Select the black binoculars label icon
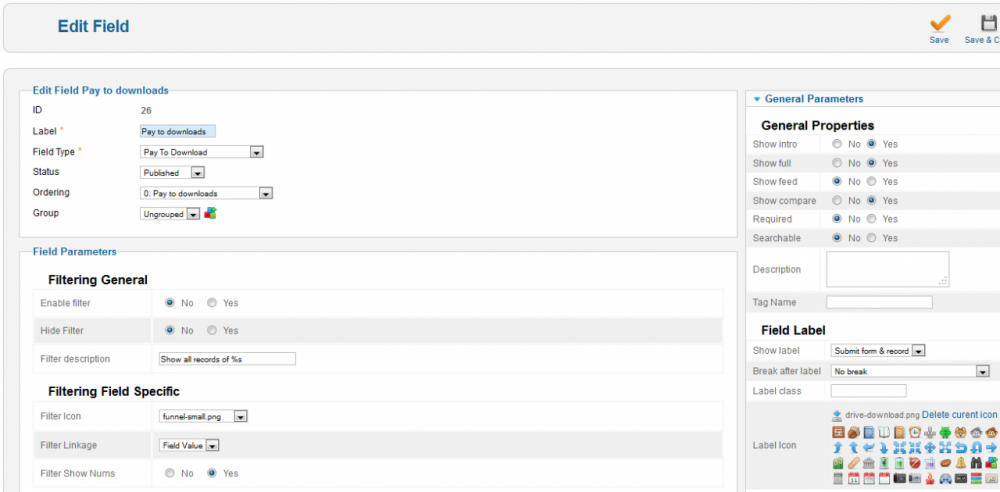The image size is (1000, 492). click(976, 463)
